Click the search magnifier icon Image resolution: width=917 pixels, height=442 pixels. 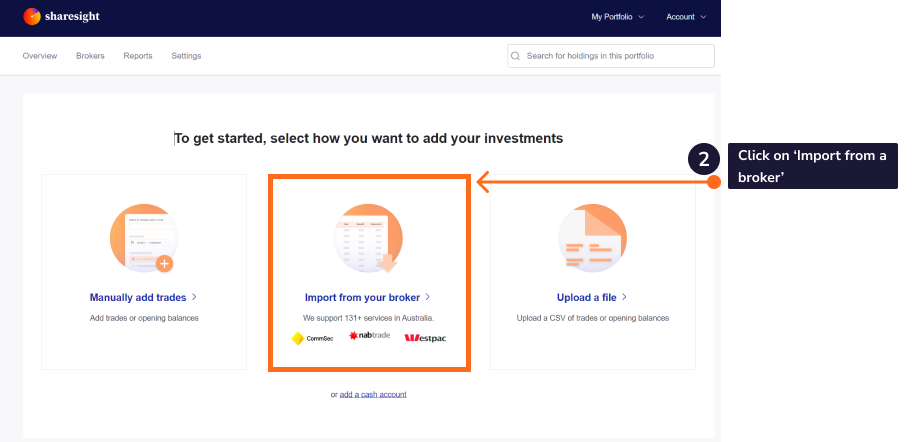(515, 56)
